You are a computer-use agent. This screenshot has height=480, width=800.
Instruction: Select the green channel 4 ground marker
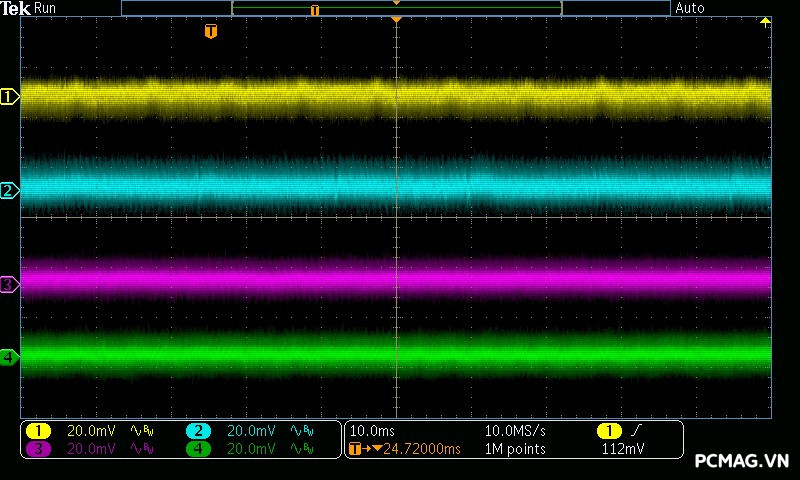pos(10,357)
